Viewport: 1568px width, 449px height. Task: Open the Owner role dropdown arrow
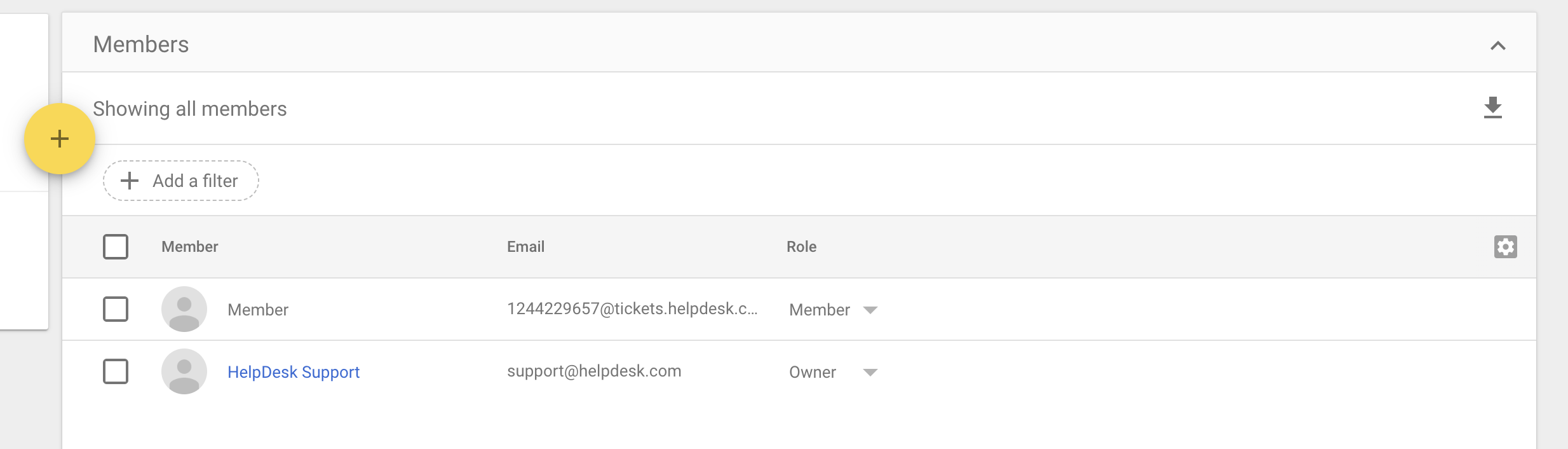tap(870, 373)
